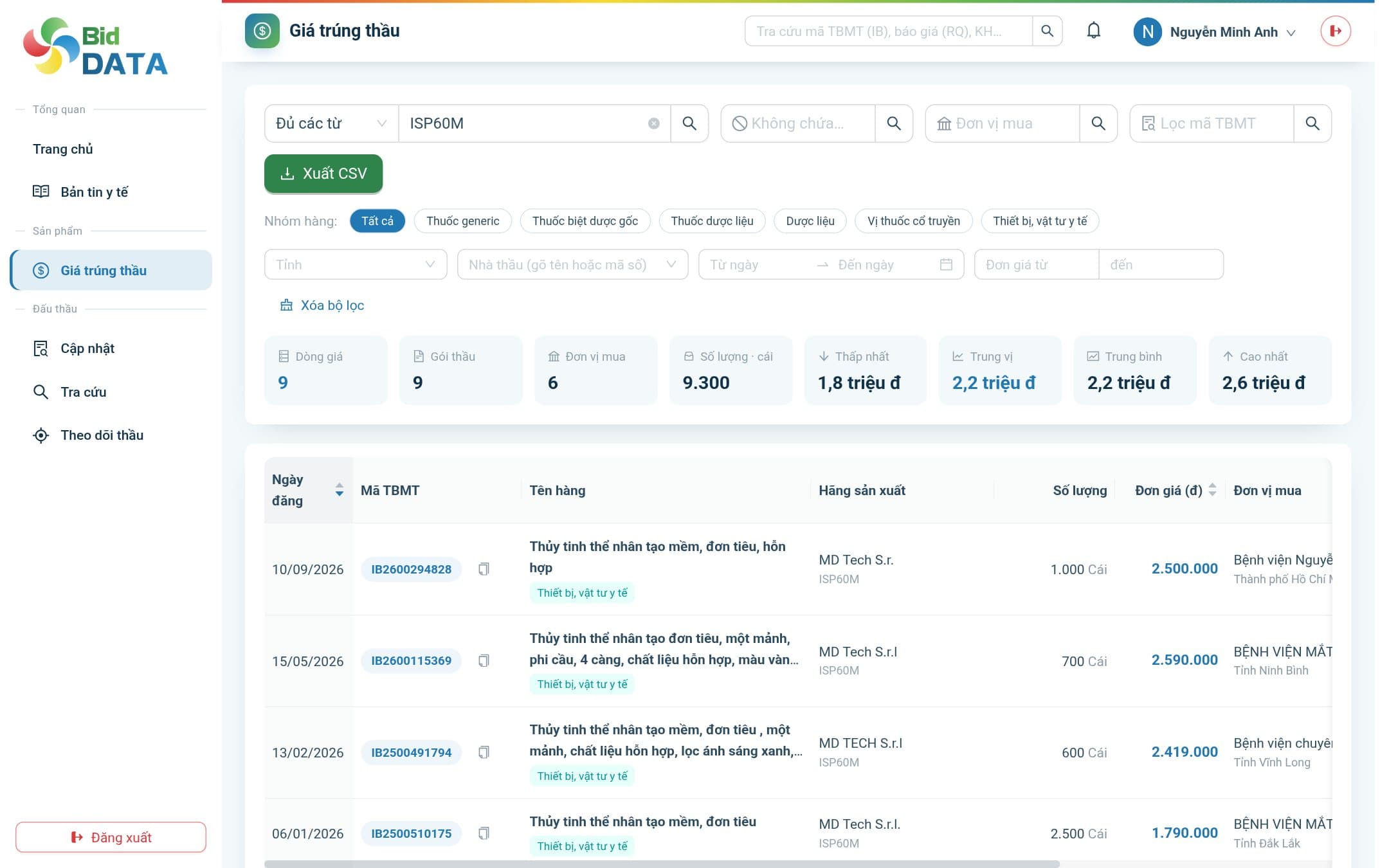Image resolution: width=1389 pixels, height=868 pixels.
Task: Click the red logout icon in header
Action: tap(1336, 31)
